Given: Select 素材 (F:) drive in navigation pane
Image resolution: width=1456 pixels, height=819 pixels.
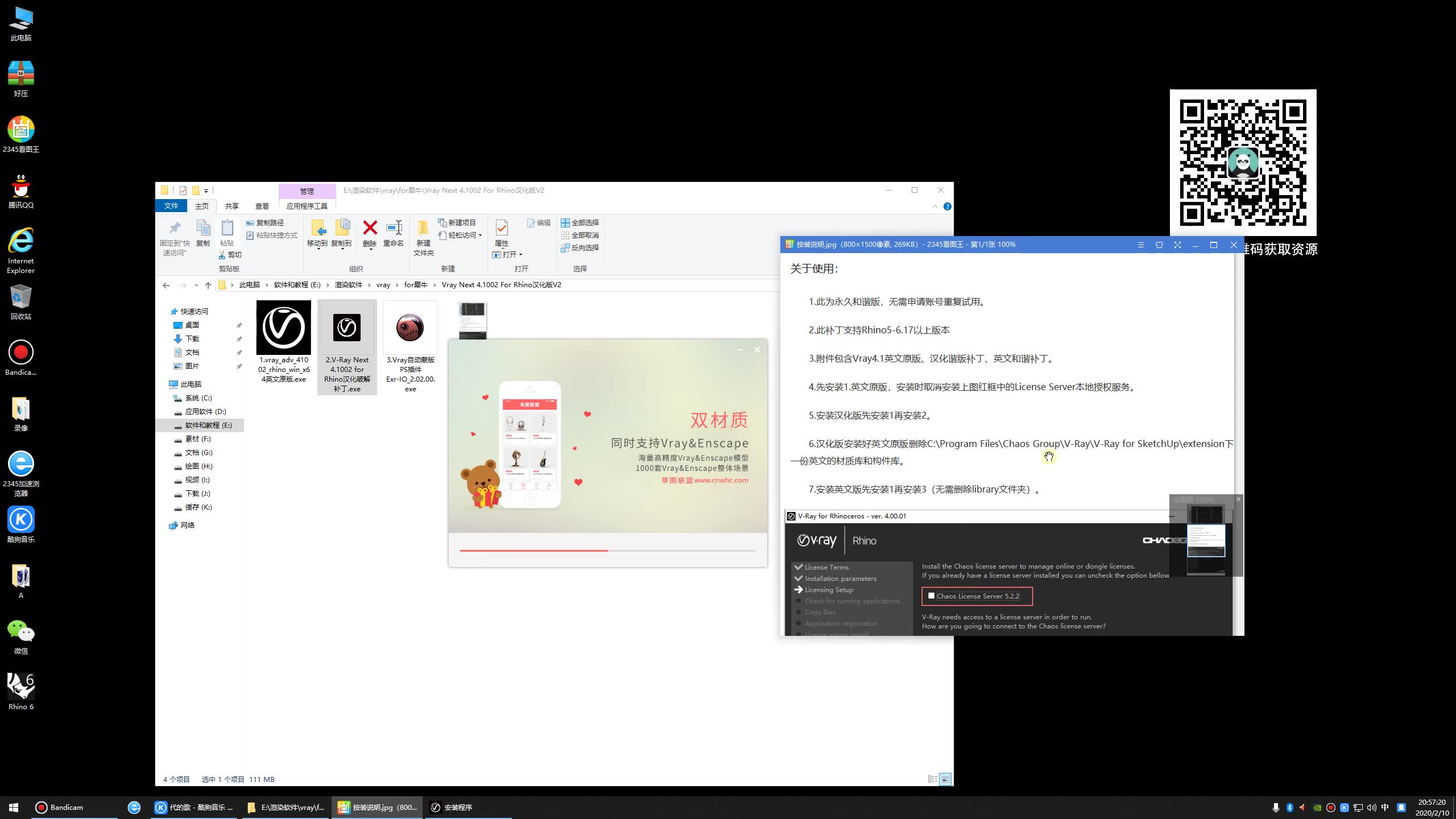Looking at the screenshot, I should [x=198, y=439].
